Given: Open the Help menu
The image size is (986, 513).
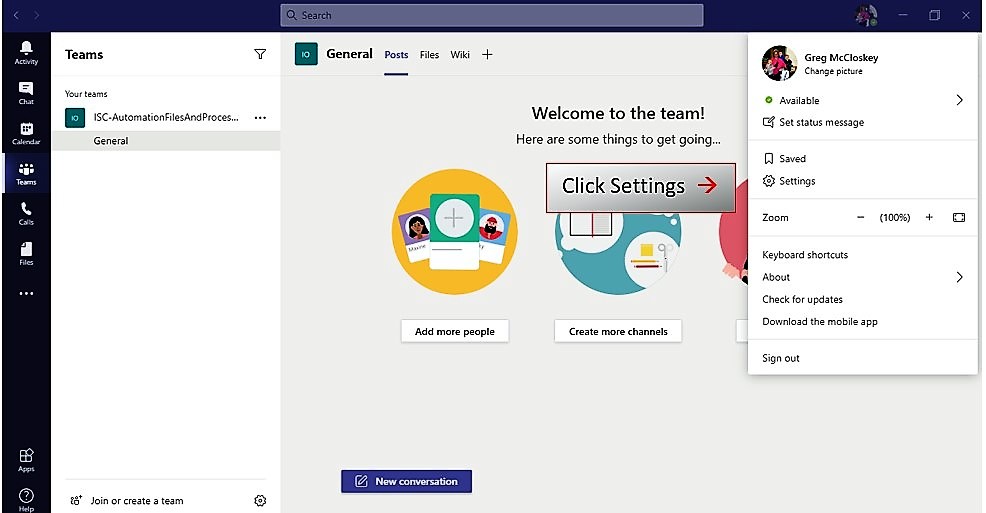Looking at the screenshot, I should (26, 500).
